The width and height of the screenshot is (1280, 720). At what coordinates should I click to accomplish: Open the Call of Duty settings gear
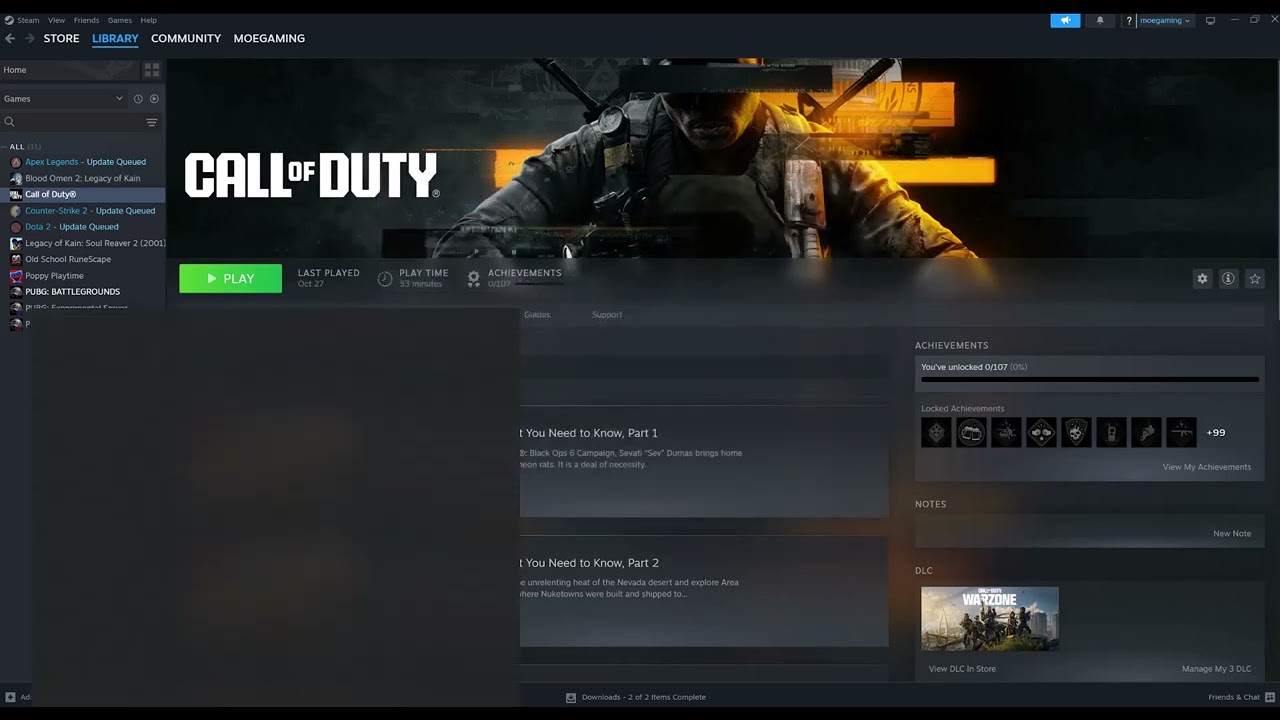point(1202,279)
